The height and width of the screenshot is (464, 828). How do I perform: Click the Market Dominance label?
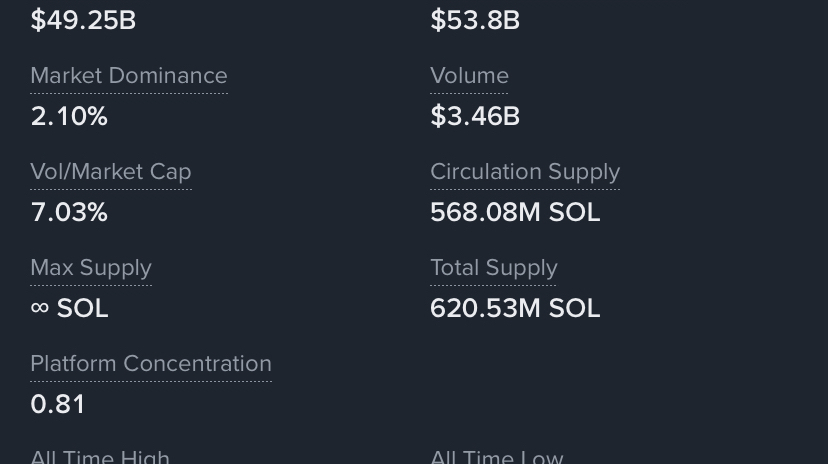[128, 76]
